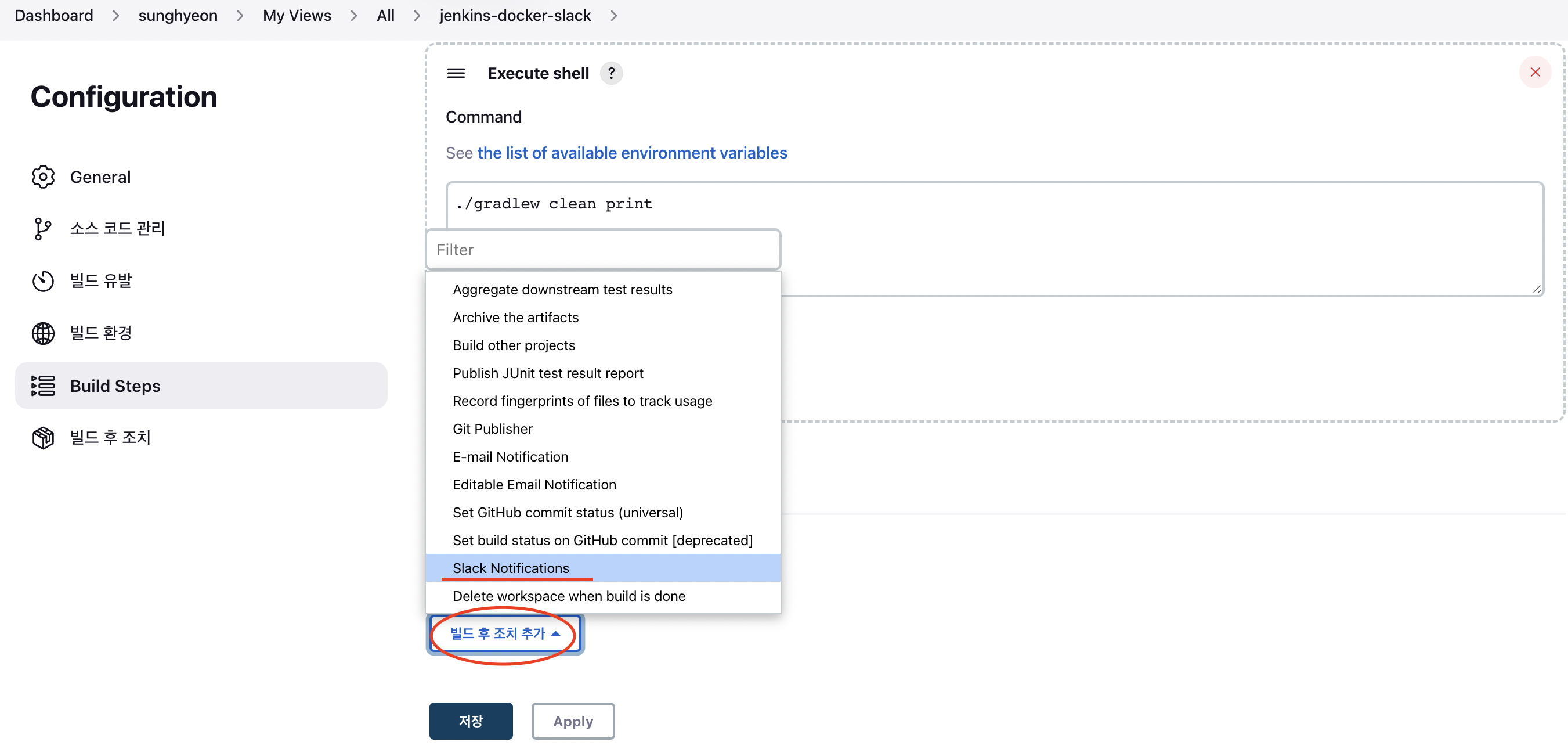Click the Build Steps list icon

(42, 386)
